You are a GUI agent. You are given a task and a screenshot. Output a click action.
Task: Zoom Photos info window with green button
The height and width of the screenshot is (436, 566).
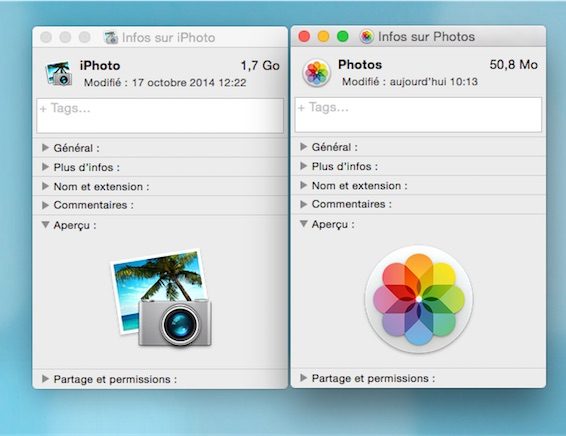tap(343, 36)
